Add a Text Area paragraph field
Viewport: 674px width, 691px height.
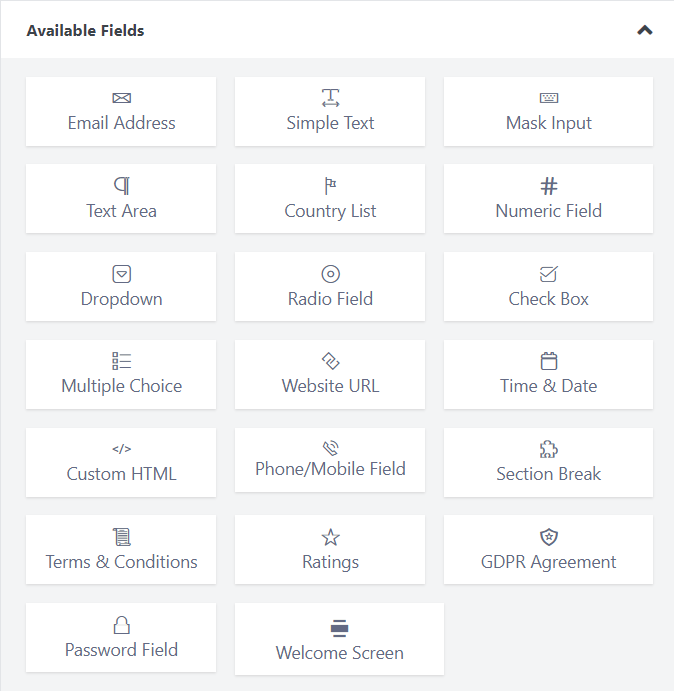tap(121, 199)
